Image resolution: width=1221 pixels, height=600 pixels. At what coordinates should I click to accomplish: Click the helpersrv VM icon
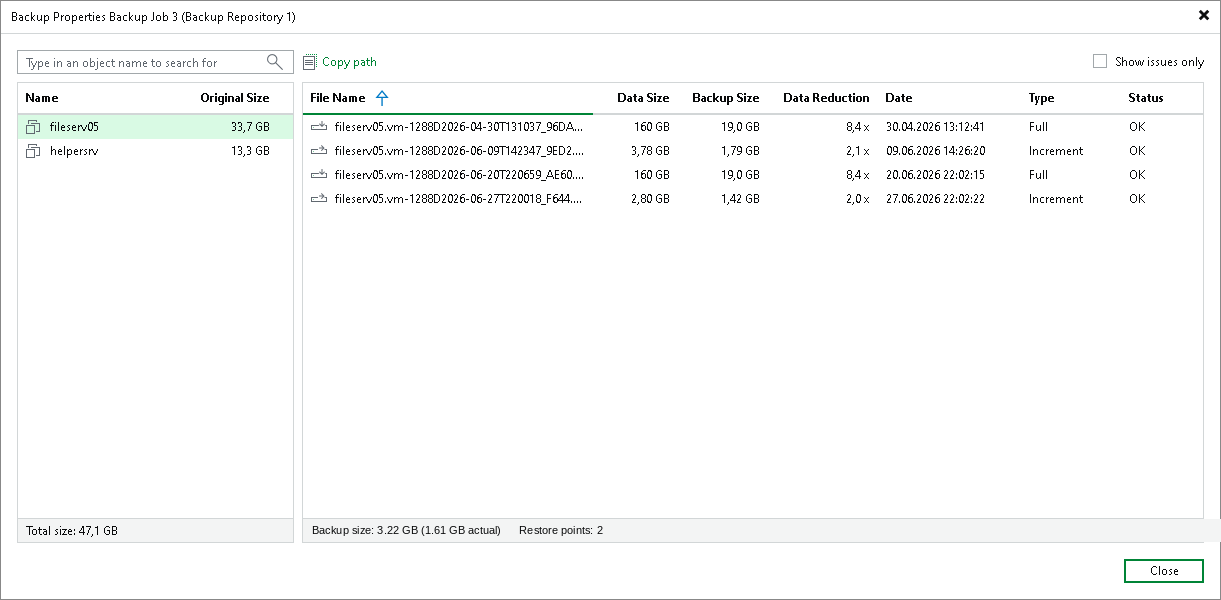pyautogui.click(x=33, y=151)
